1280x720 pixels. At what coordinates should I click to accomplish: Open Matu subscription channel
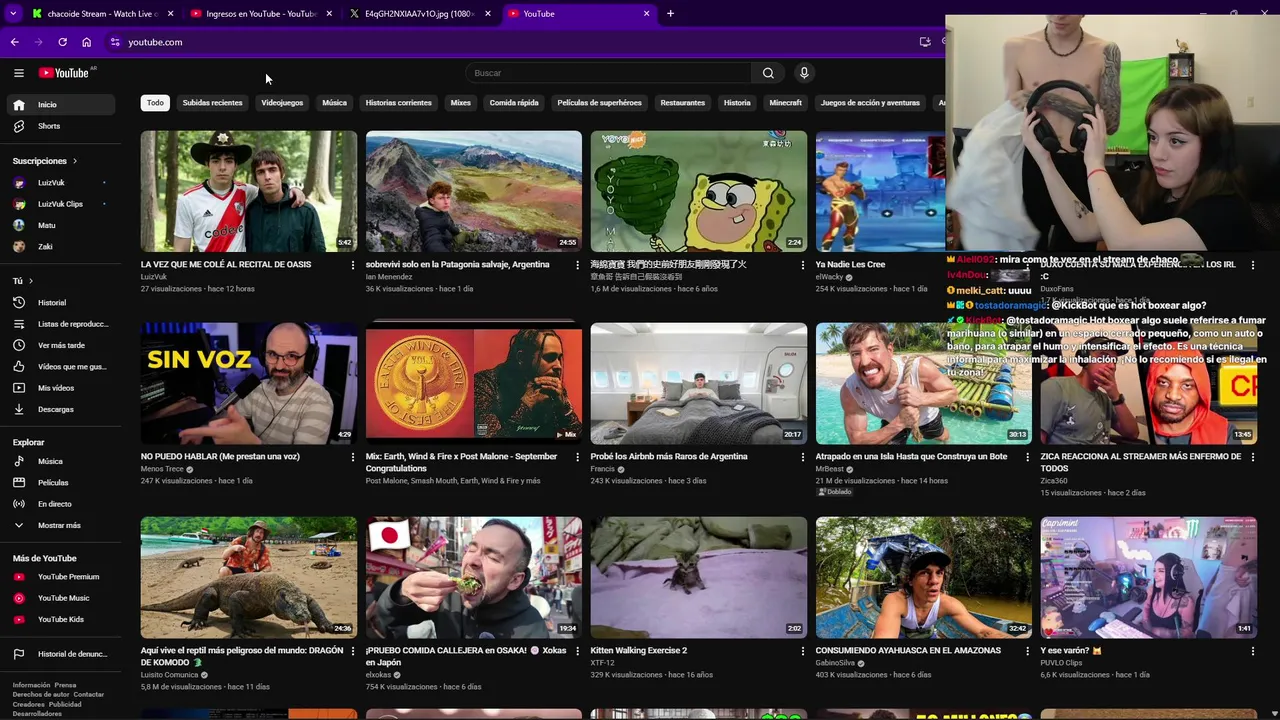62,225
